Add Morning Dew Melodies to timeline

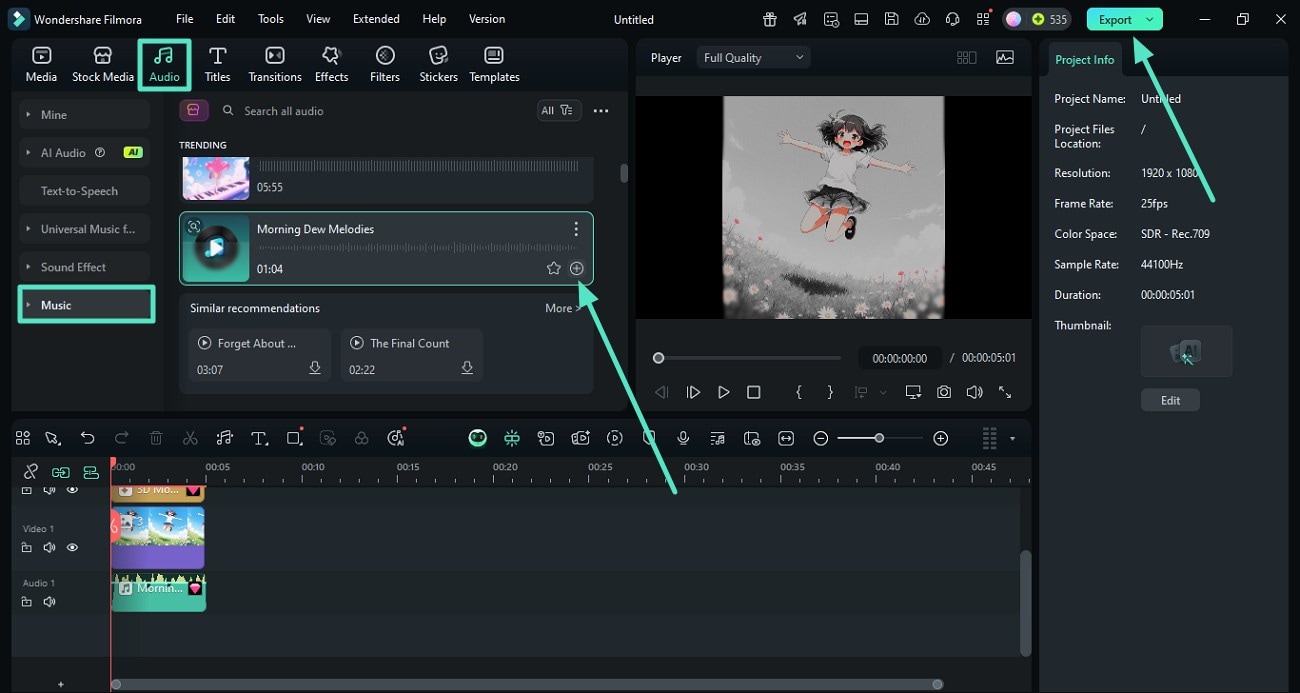click(x=576, y=268)
